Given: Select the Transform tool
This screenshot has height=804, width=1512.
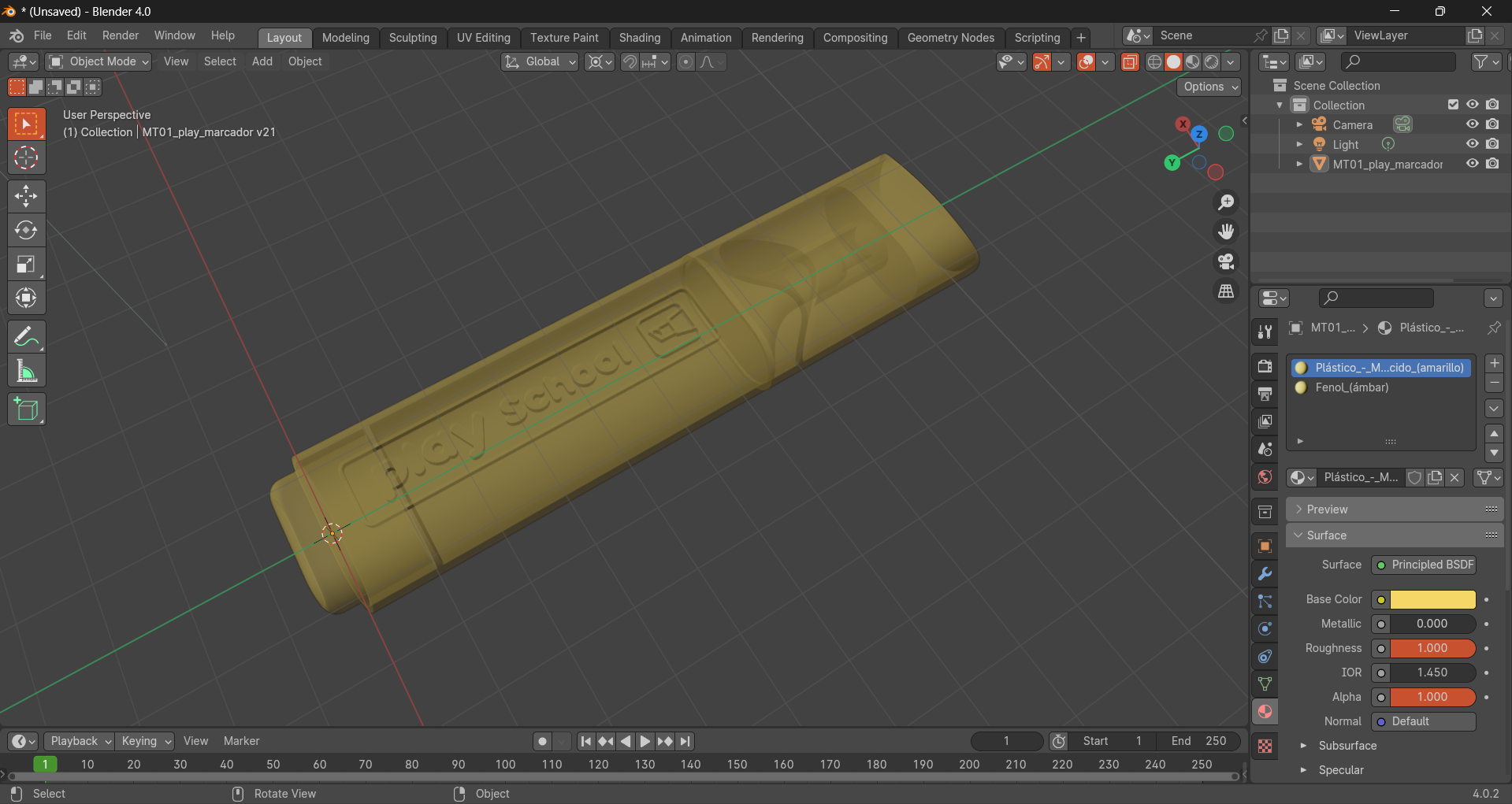Looking at the screenshot, I should click(x=26, y=298).
